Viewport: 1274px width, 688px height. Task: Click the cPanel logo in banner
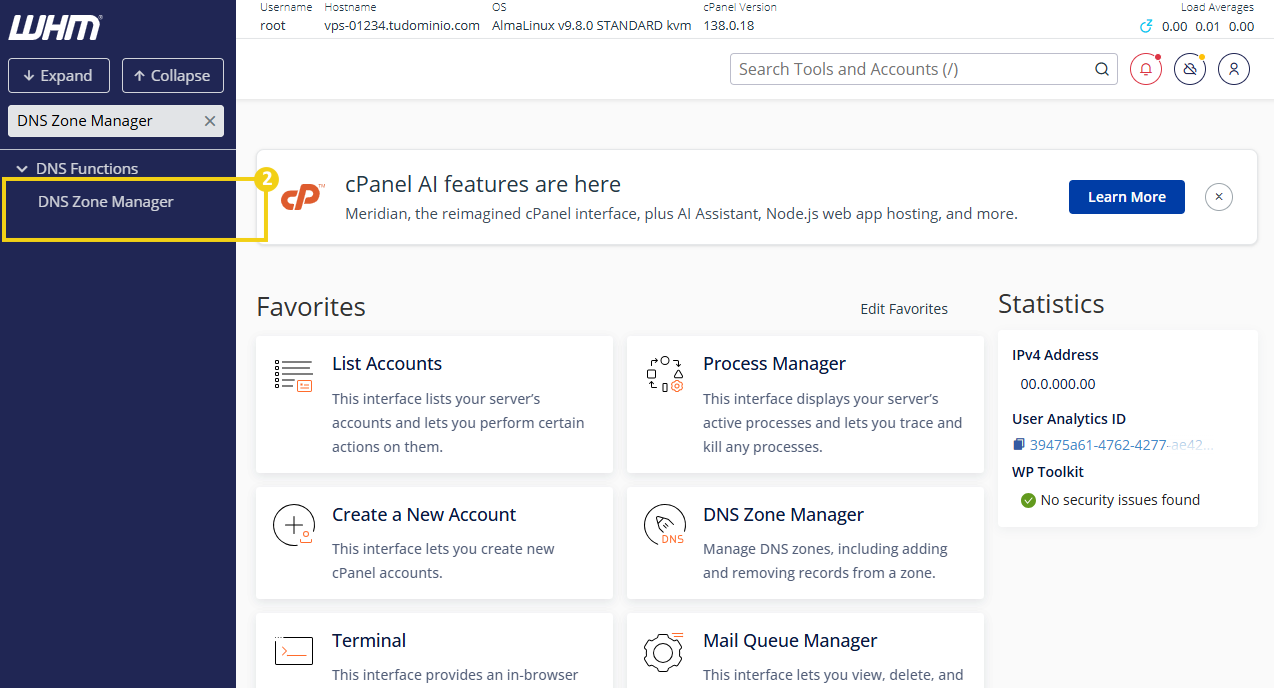pyautogui.click(x=301, y=196)
